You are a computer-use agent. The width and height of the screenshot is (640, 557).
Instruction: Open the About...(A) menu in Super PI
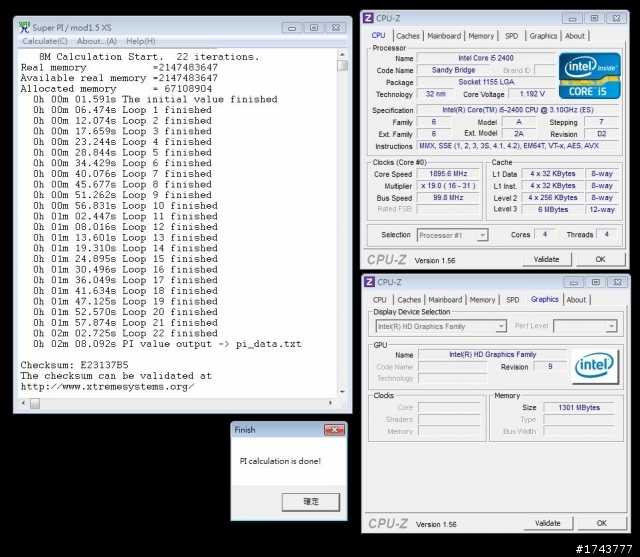[97, 41]
